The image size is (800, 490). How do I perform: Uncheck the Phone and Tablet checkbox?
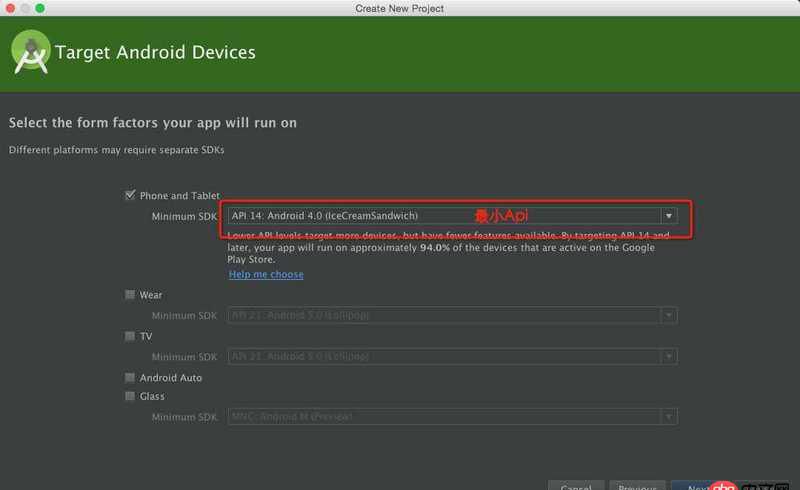tap(130, 196)
